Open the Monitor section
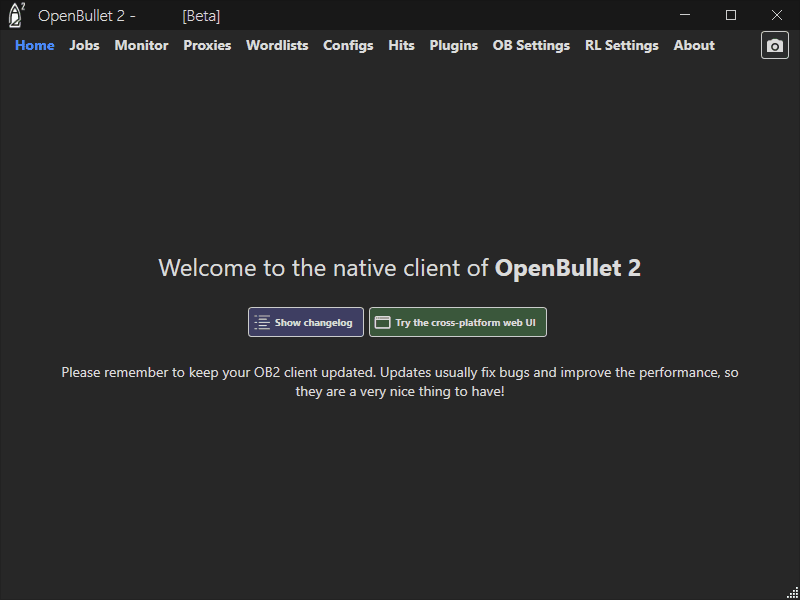 pyautogui.click(x=141, y=45)
